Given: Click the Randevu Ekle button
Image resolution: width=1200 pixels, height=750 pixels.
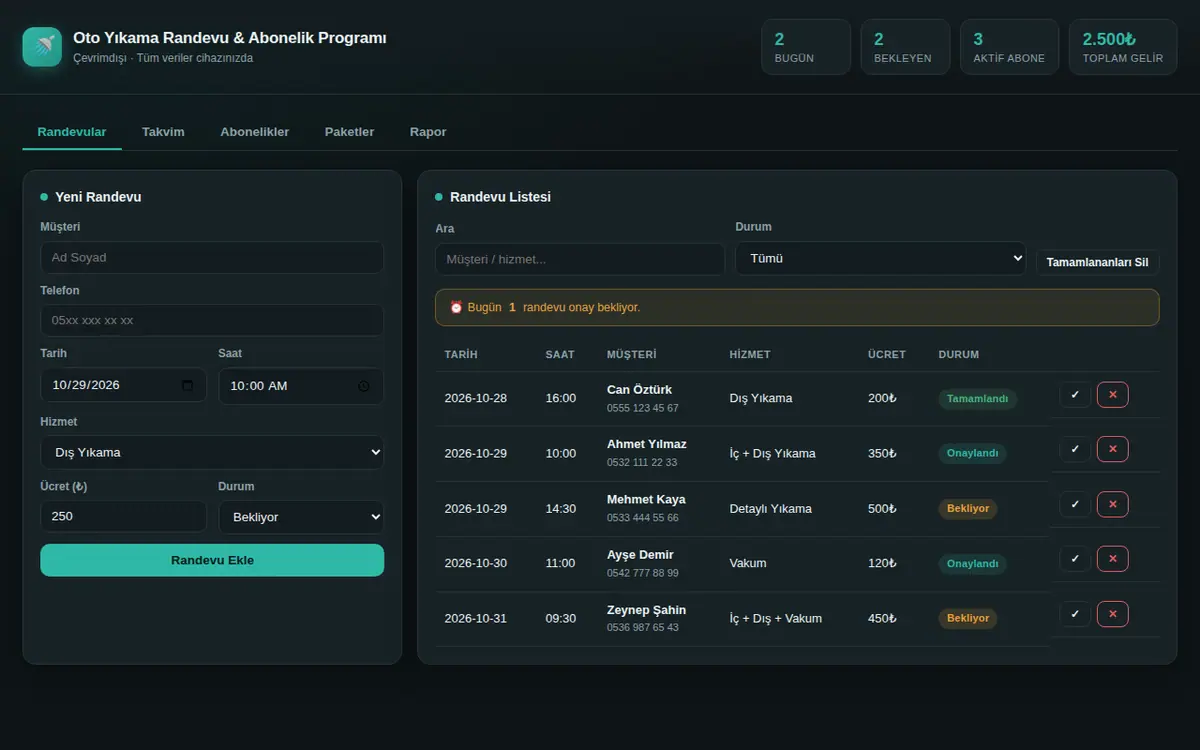Looking at the screenshot, I should tap(212, 560).
